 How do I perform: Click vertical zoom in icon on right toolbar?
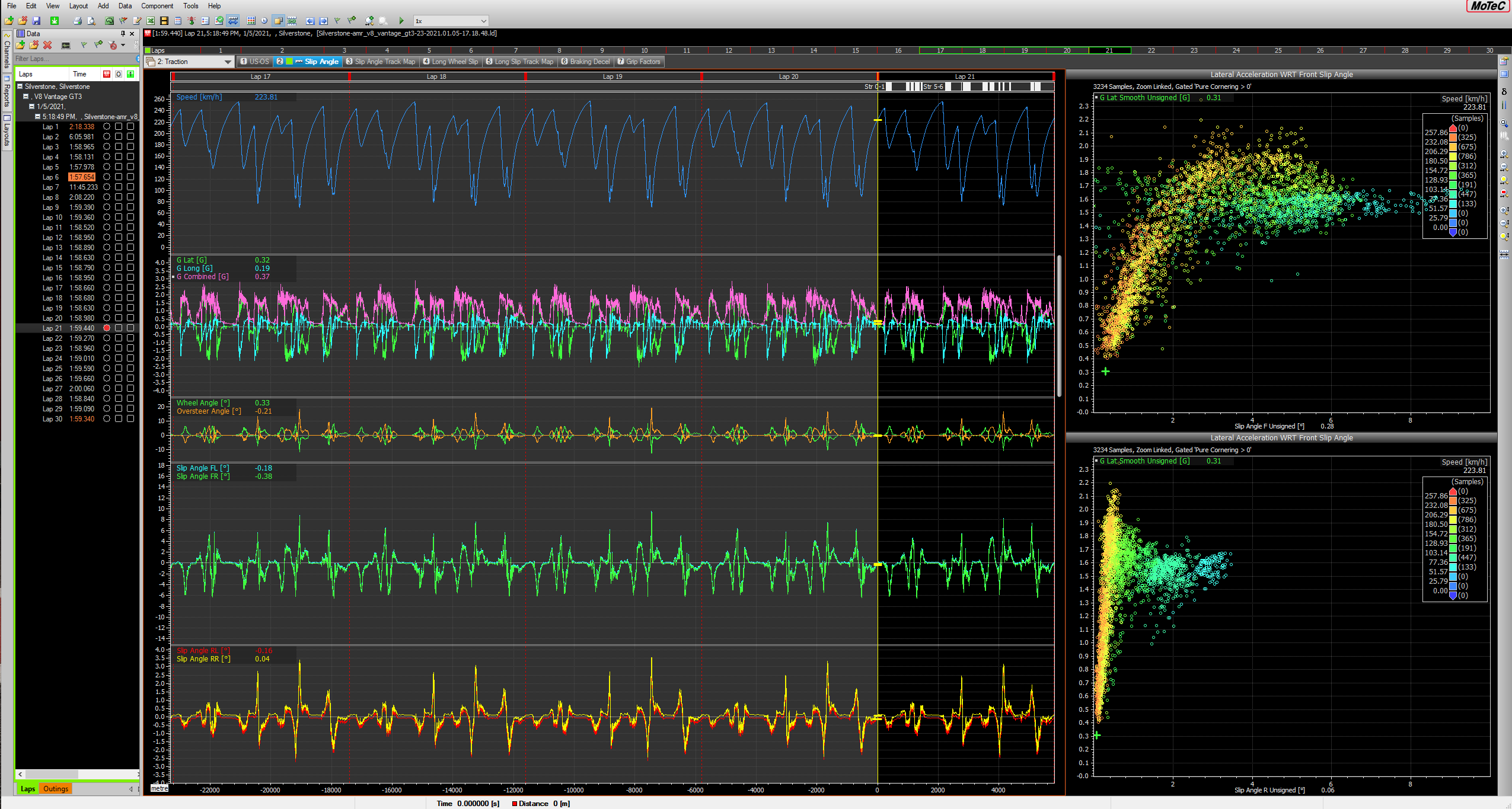tap(1504, 210)
